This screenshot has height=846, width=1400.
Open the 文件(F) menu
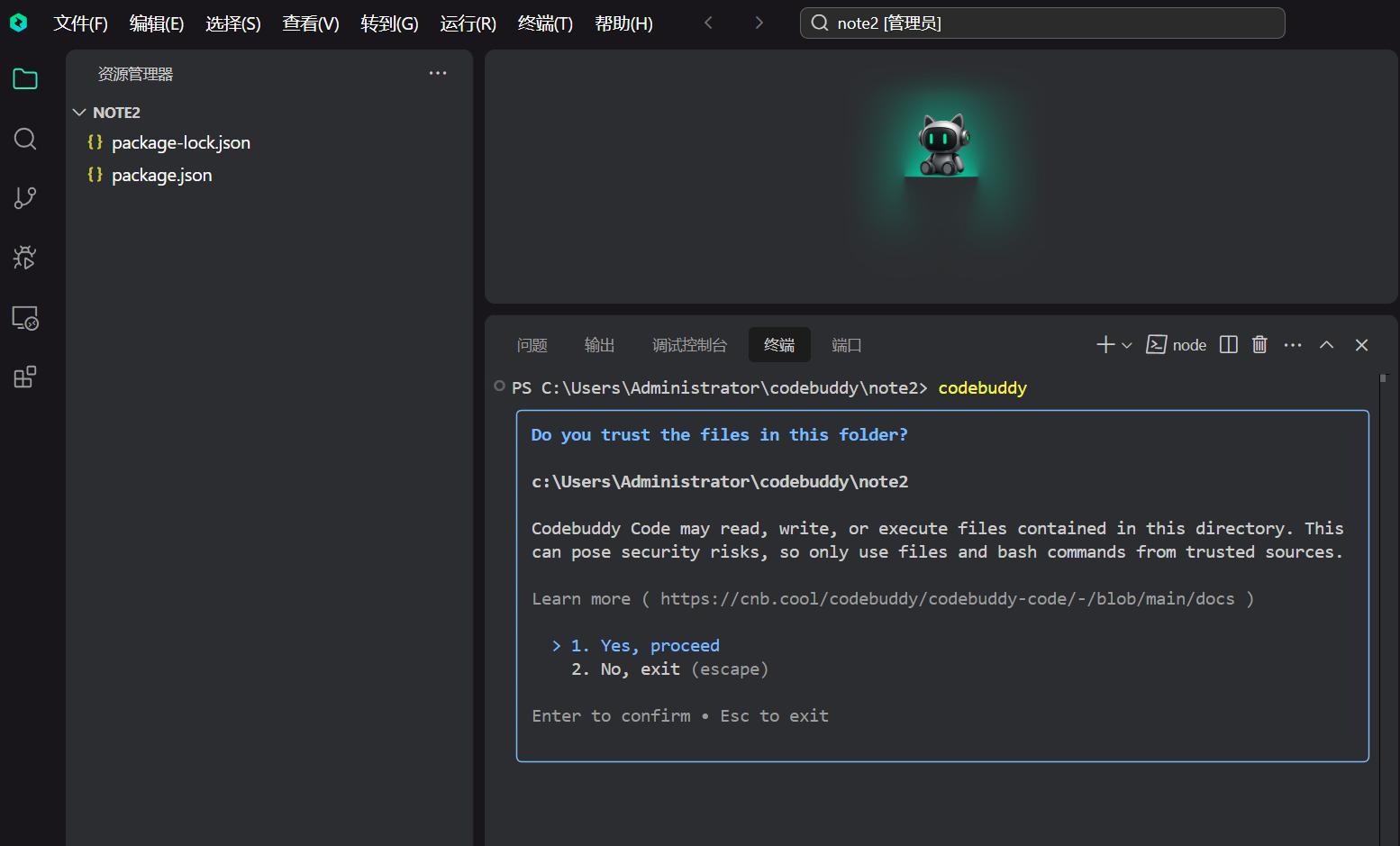point(81,23)
